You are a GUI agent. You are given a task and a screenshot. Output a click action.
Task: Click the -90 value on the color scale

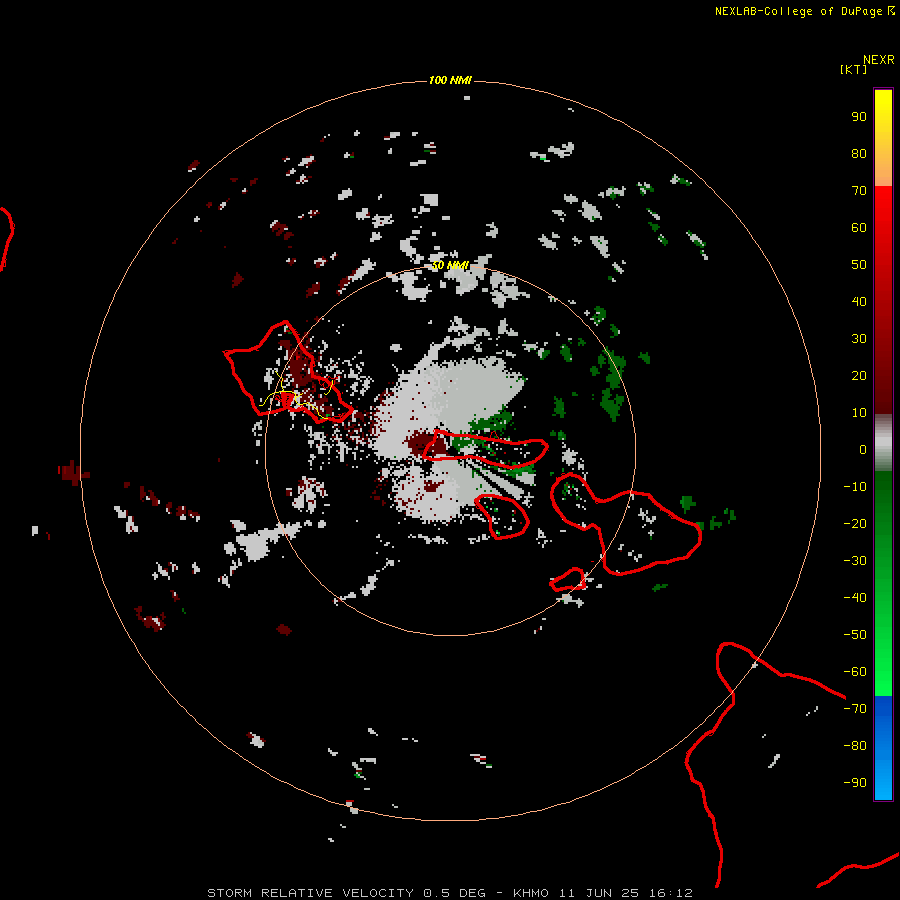point(855,782)
